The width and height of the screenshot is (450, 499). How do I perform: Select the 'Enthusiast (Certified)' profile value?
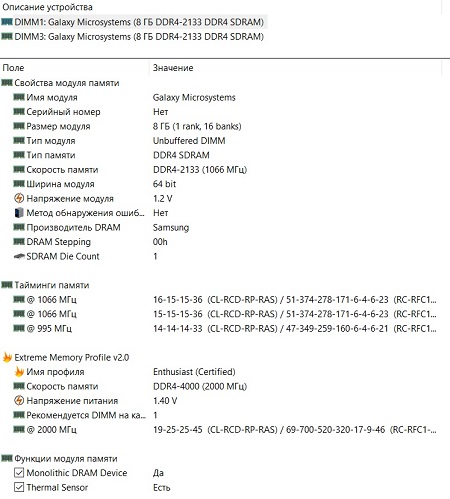click(x=194, y=372)
